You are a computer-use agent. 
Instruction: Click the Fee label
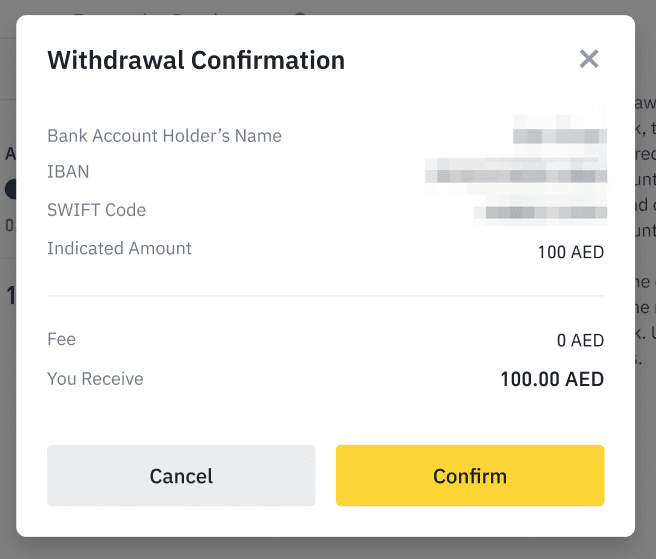(61, 340)
